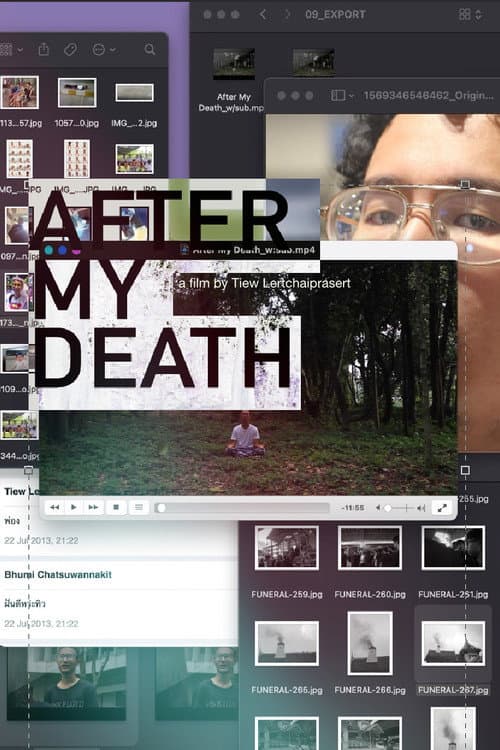Viewport: 500px width, 750px height.
Task: Expand the chevron beside the ellipsis action icon
Action: 112,50
